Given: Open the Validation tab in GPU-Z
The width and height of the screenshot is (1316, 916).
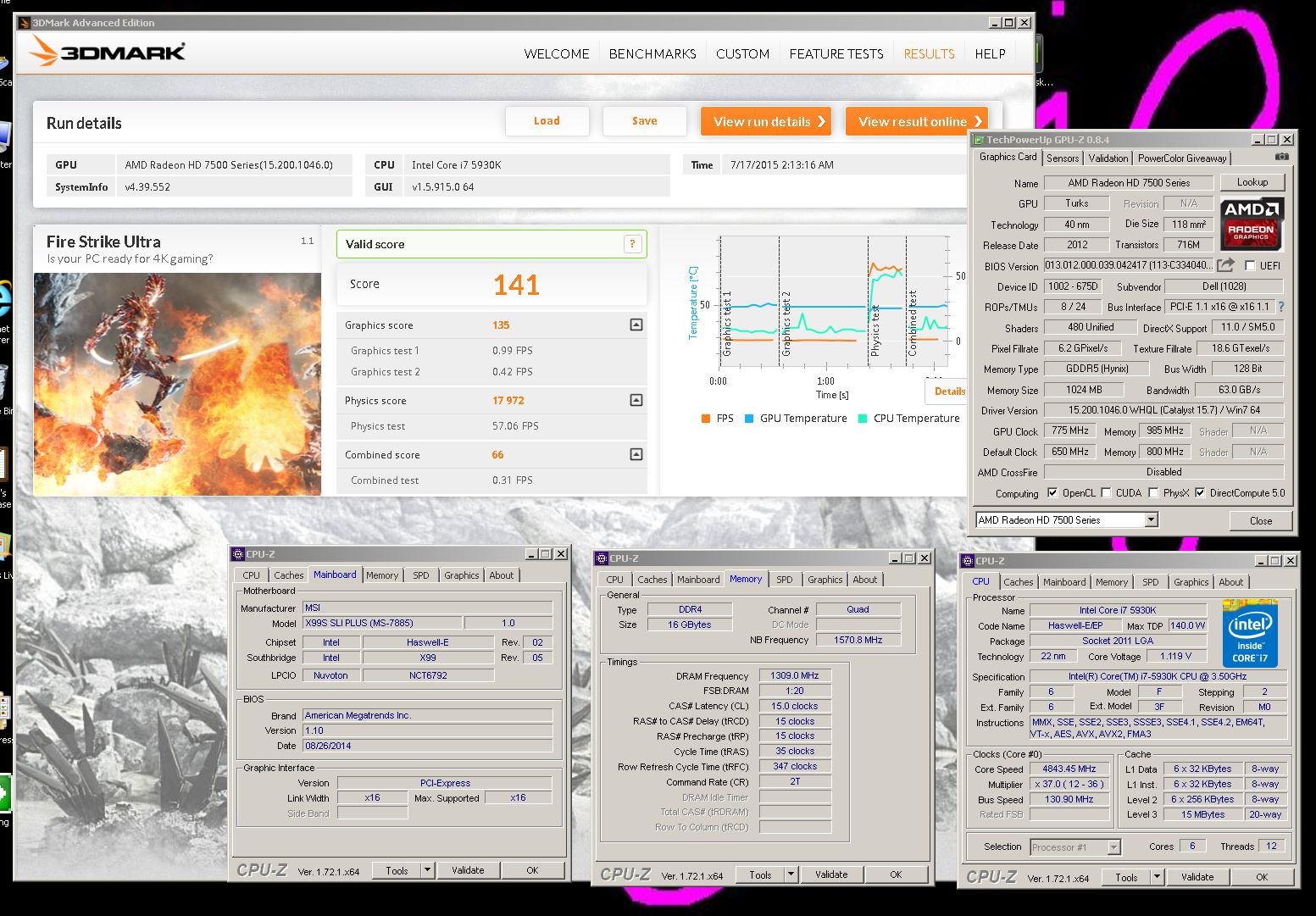Looking at the screenshot, I should (1108, 158).
